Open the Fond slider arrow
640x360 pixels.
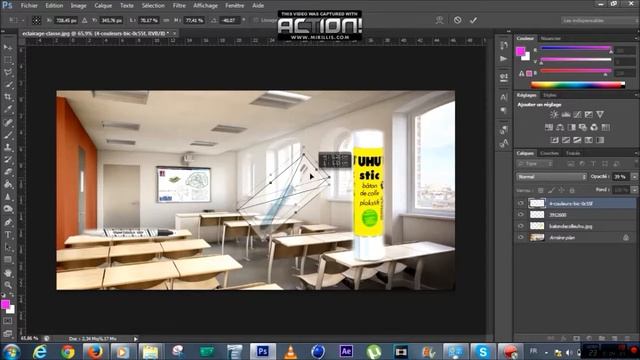(x=634, y=190)
